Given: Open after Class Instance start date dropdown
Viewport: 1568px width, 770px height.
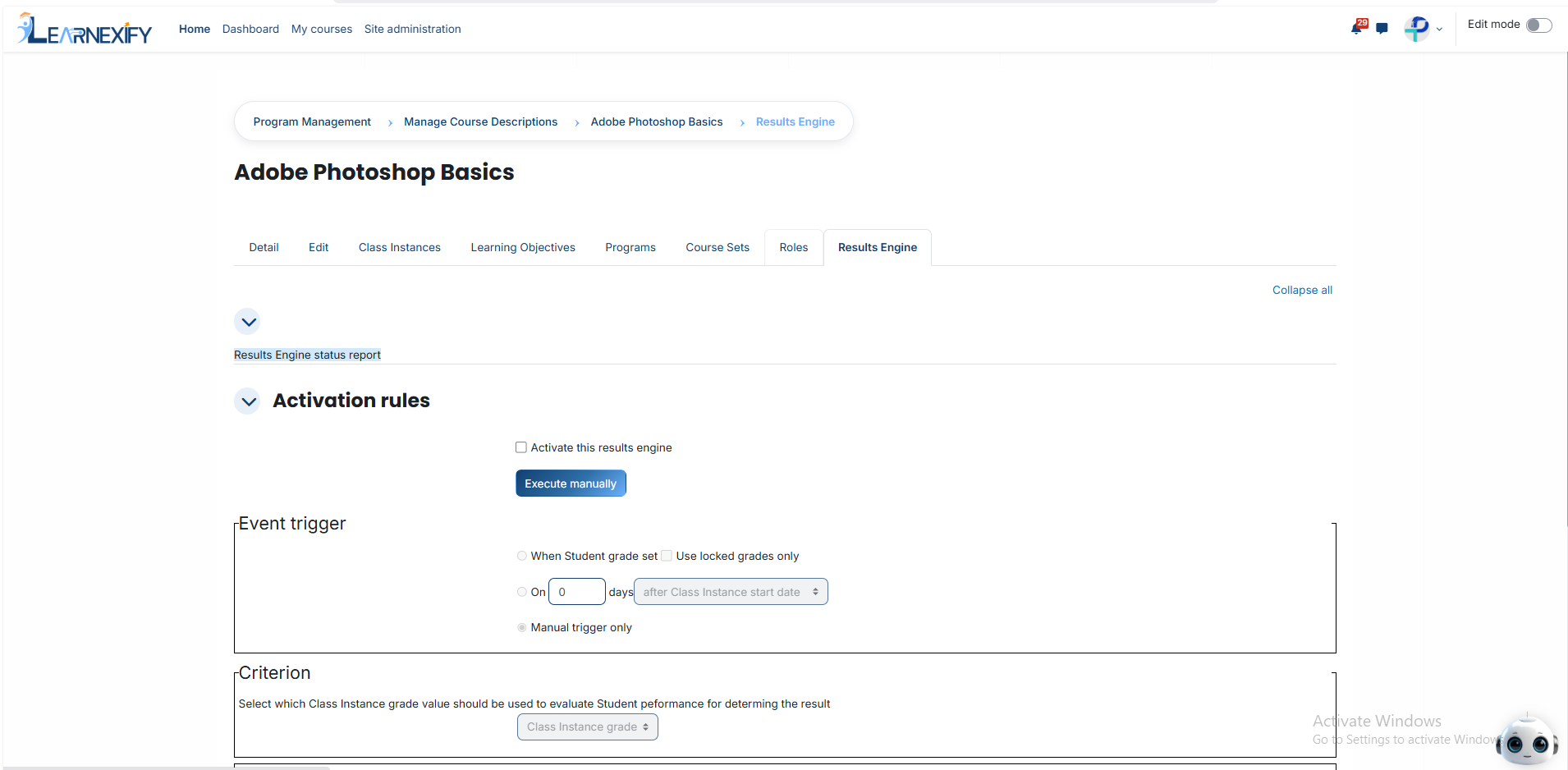Looking at the screenshot, I should (731, 592).
